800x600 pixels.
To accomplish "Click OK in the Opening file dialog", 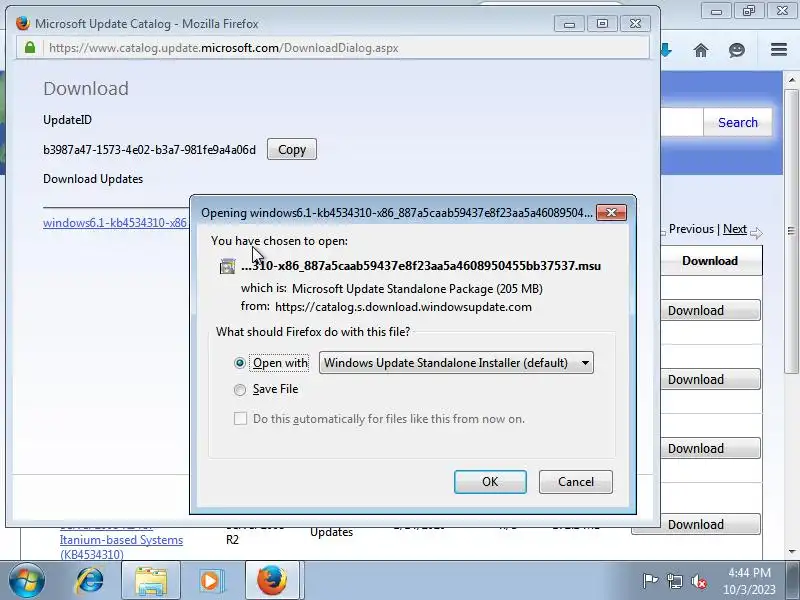I will 490,482.
